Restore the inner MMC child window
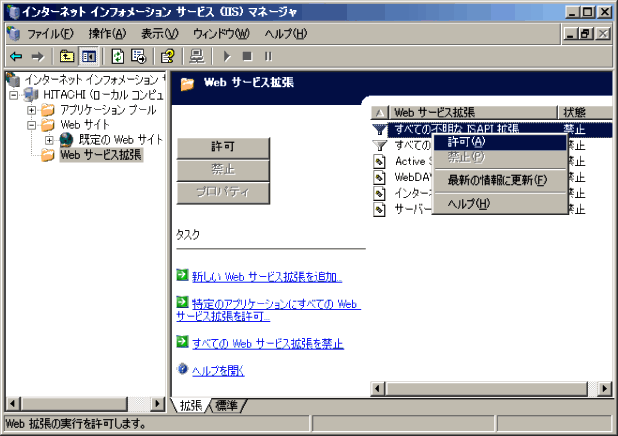 pyautogui.click(x=586, y=34)
